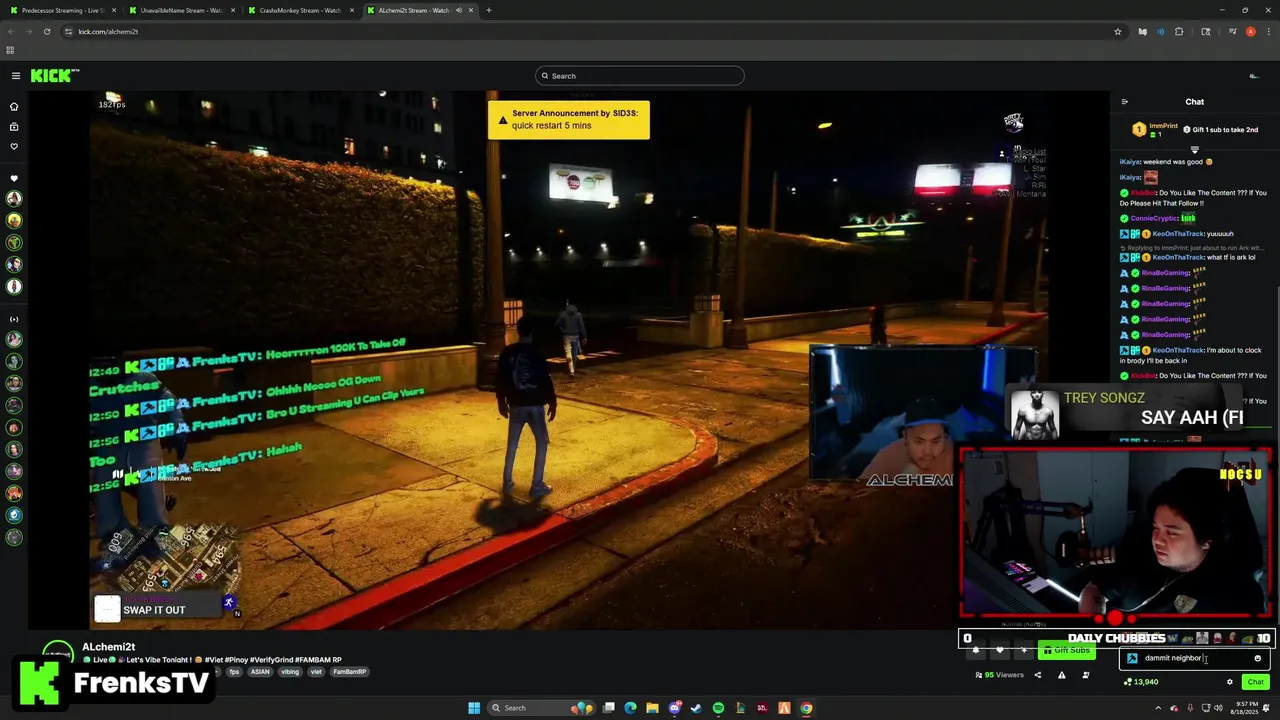Follow the channel with the heart button
This screenshot has height=720, width=1280.
pos(999,650)
